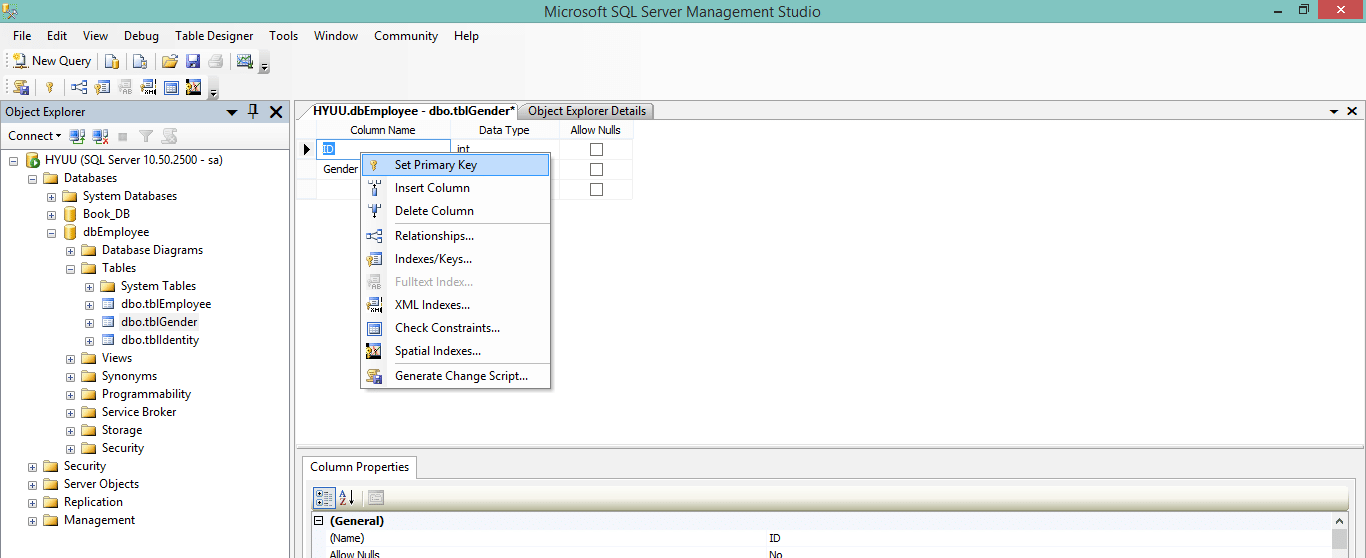Click the tblGender document tab
The height and width of the screenshot is (558, 1366).
[x=414, y=111]
